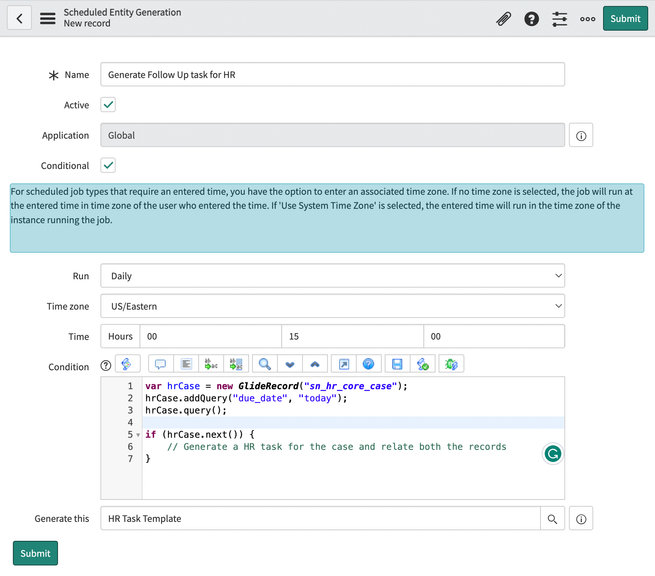
Task: Edit the Name field
Action: pos(333,74)
